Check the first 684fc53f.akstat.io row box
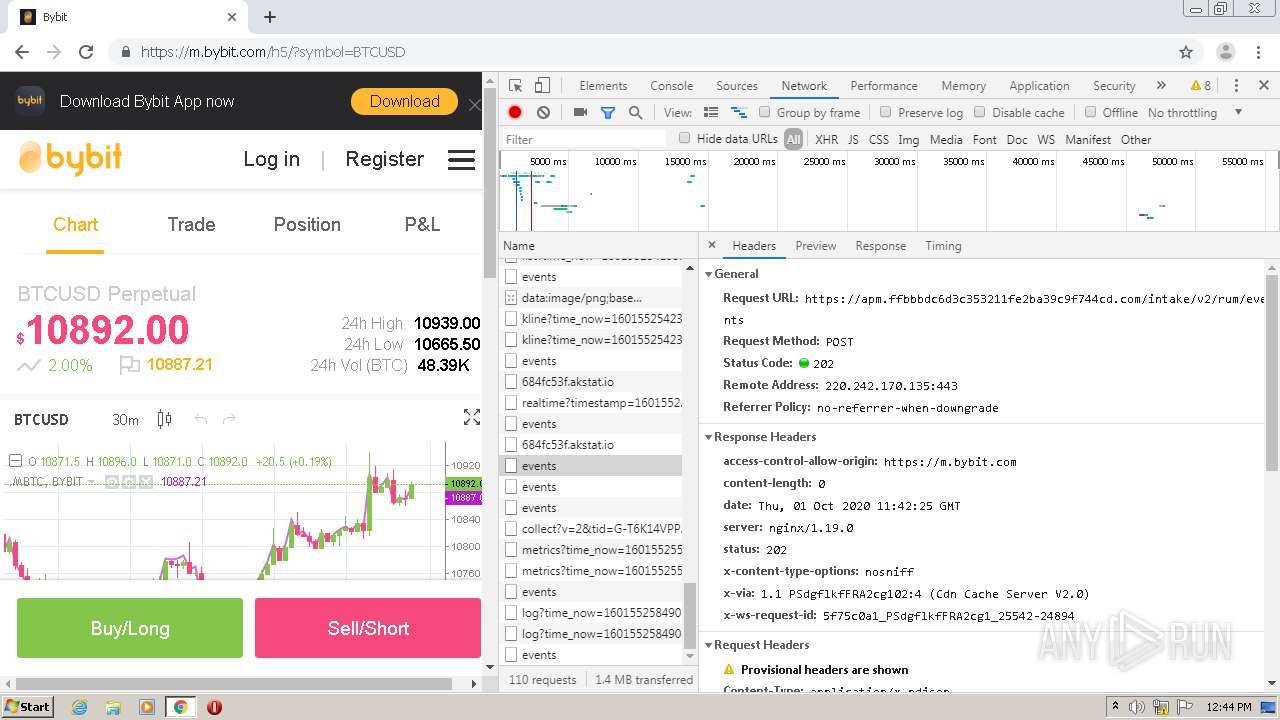This screenshot has height=720, width=1280. pos(511,382)
